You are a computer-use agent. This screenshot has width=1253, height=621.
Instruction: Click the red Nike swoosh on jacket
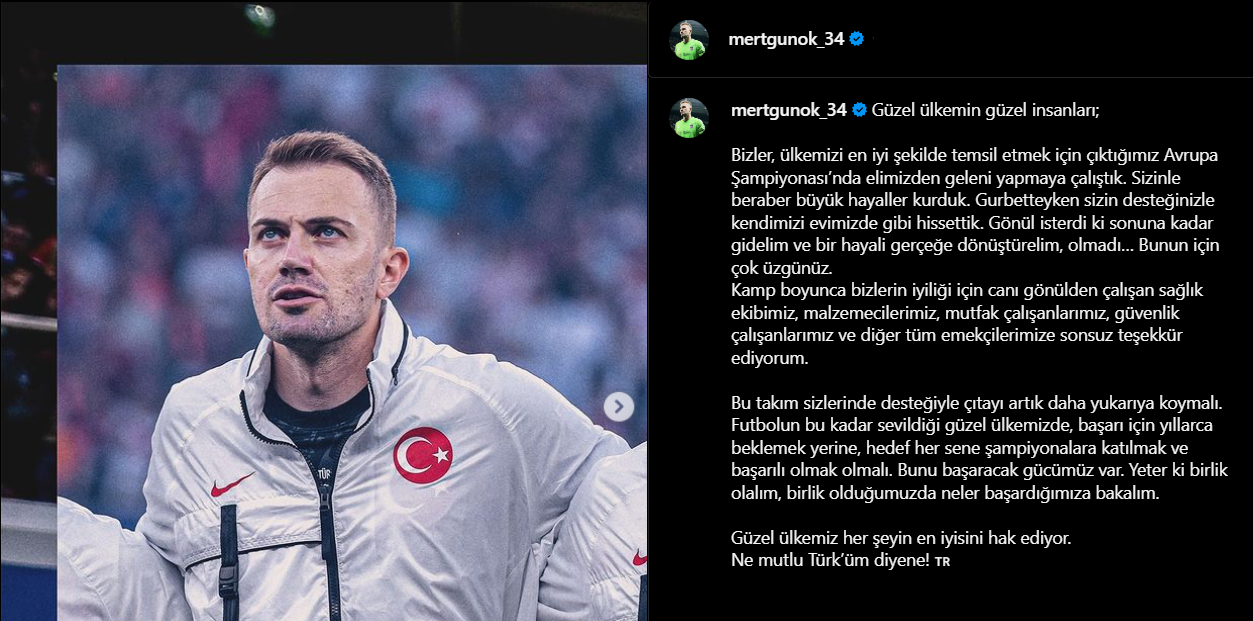pyautogui.click(x=233, y=485)
